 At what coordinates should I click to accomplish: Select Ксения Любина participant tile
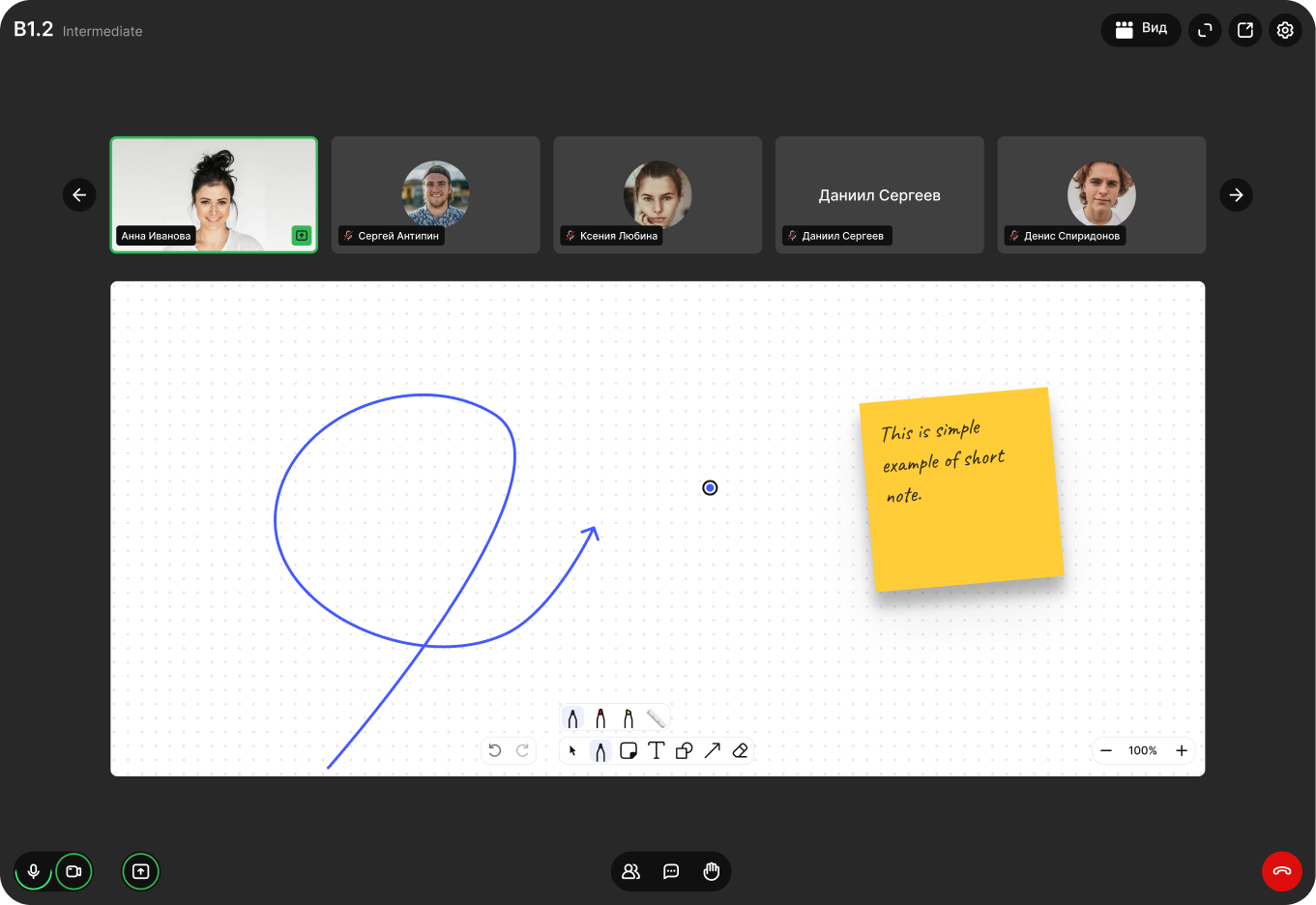click(x=658, y=194)
